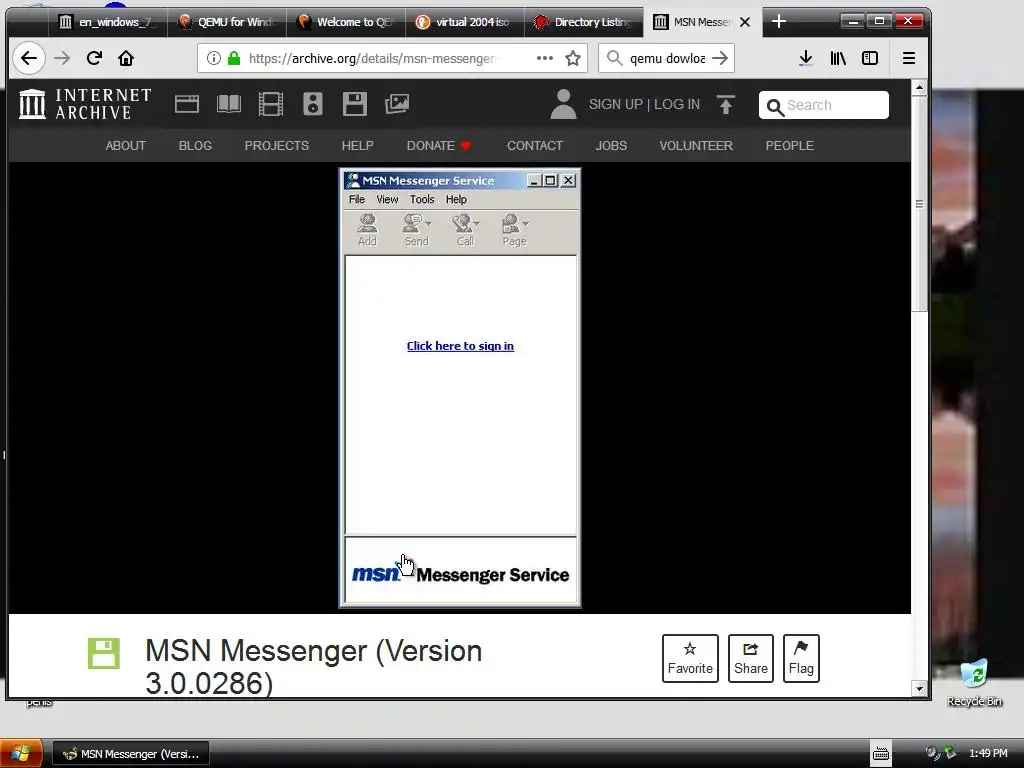
Task: Open the Archive Texts book icon
Action: click(x=229, y=104)
